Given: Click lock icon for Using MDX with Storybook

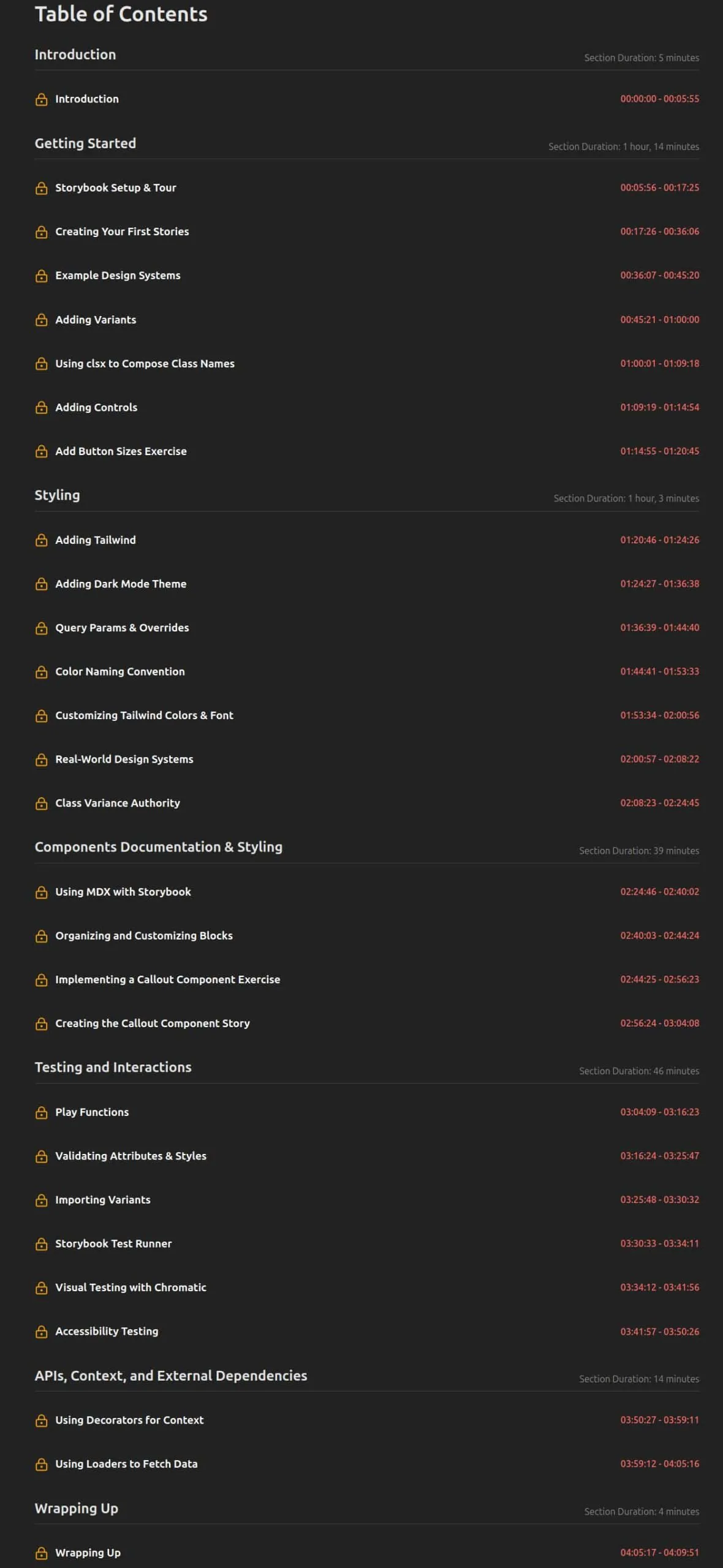Looking at the screenshot, I should coord(41,892).
